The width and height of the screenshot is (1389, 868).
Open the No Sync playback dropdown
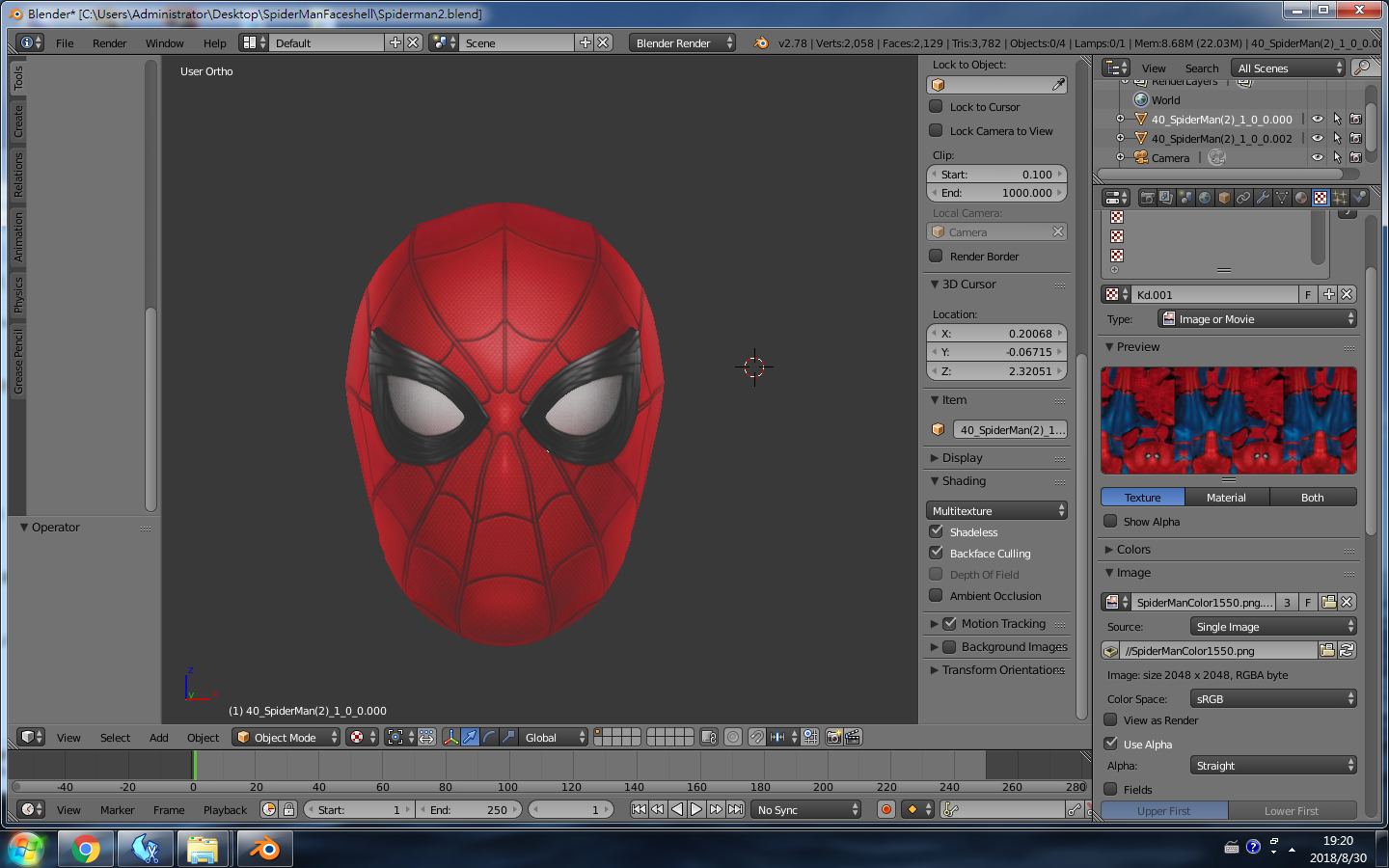click(x=805, y=809)
